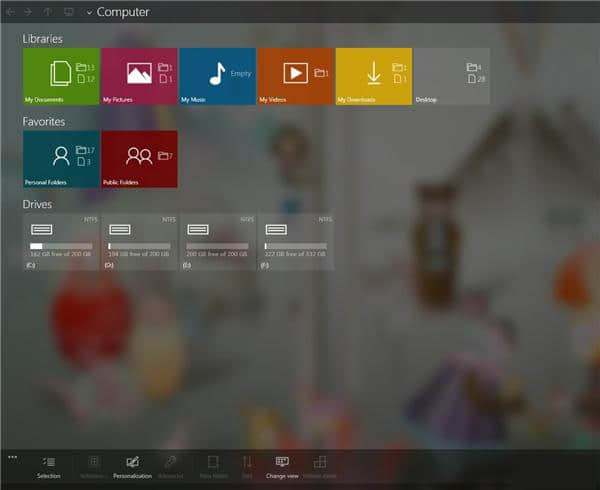Open the My Documents library tile
The width and height of the screenshot is (600, 490).
pos(61,76)
